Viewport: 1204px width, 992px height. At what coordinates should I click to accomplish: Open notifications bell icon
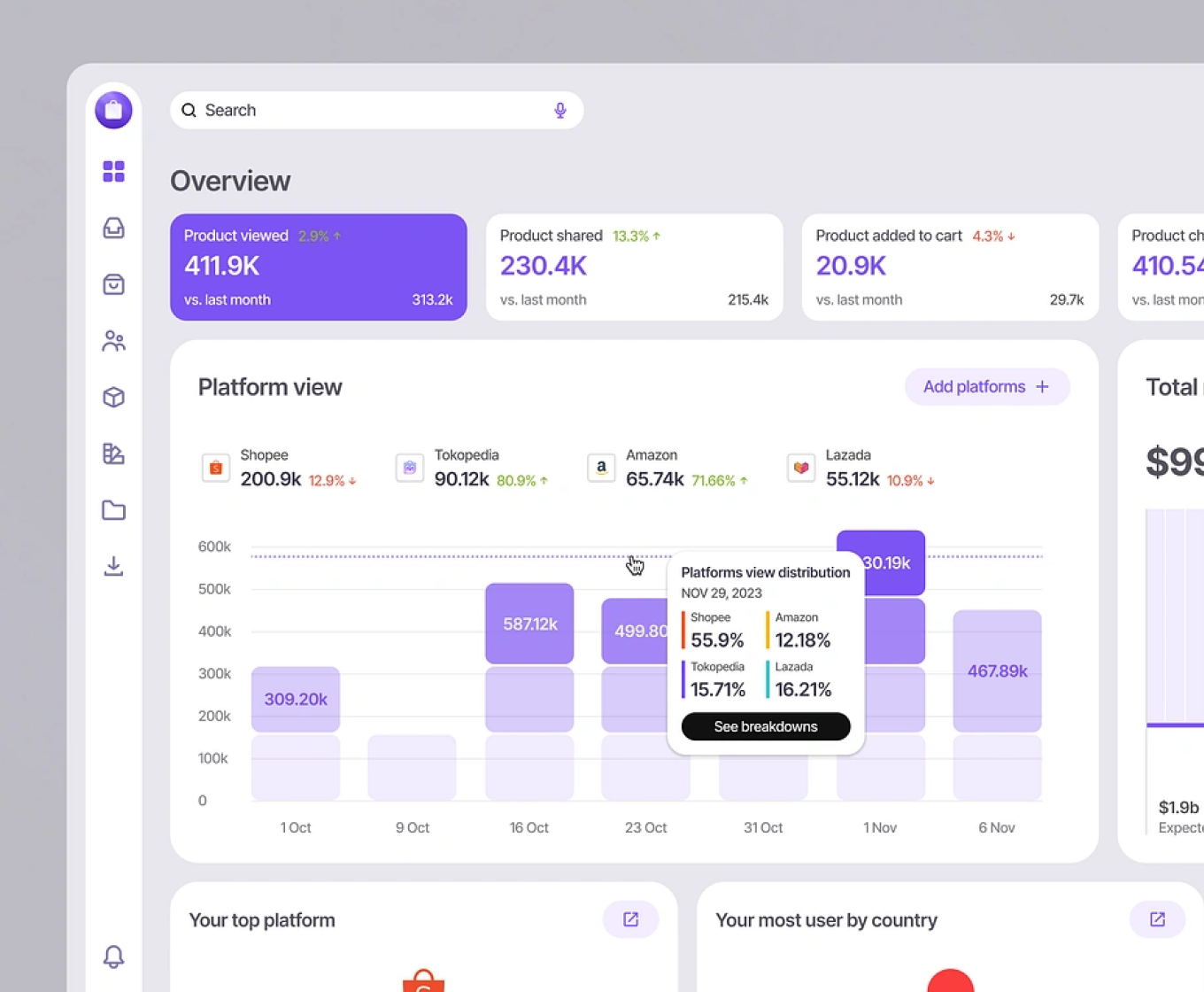tap(113, 957)
